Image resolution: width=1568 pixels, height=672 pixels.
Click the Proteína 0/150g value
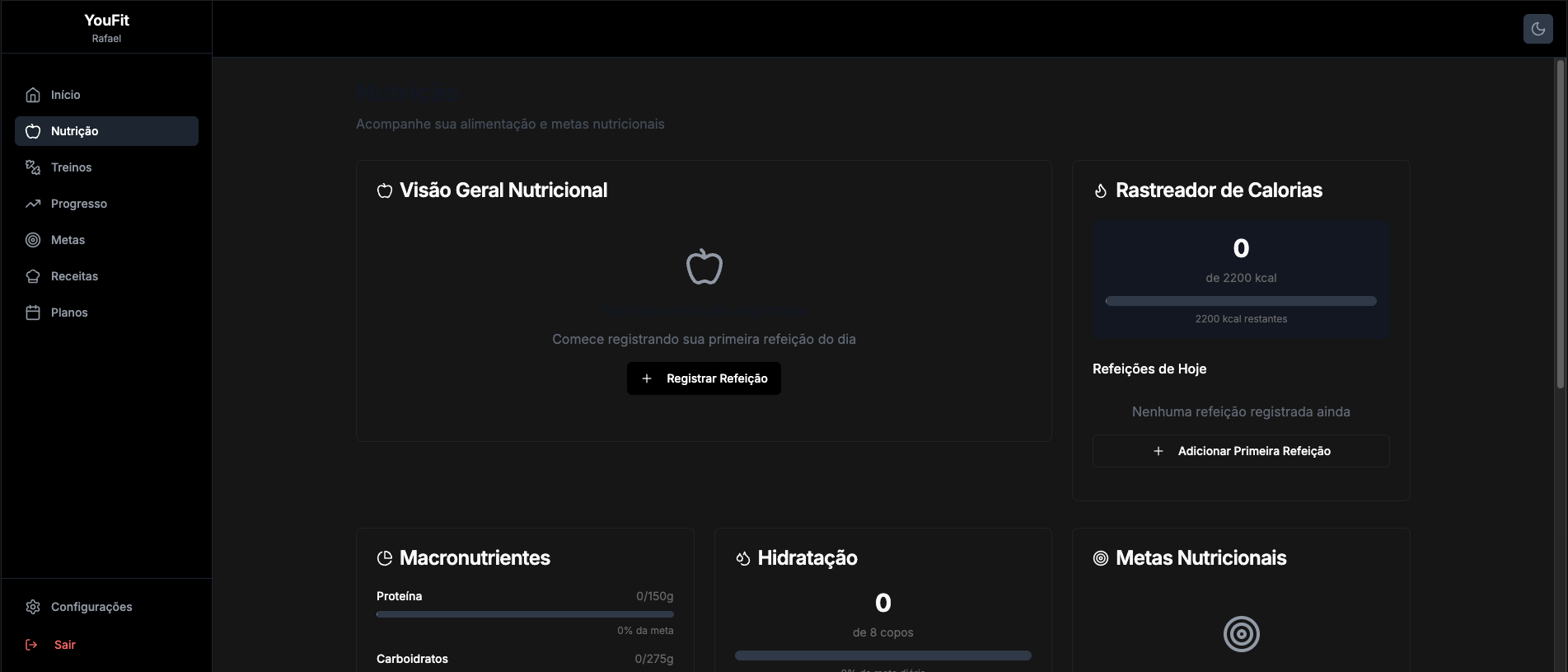click(654, 596)
